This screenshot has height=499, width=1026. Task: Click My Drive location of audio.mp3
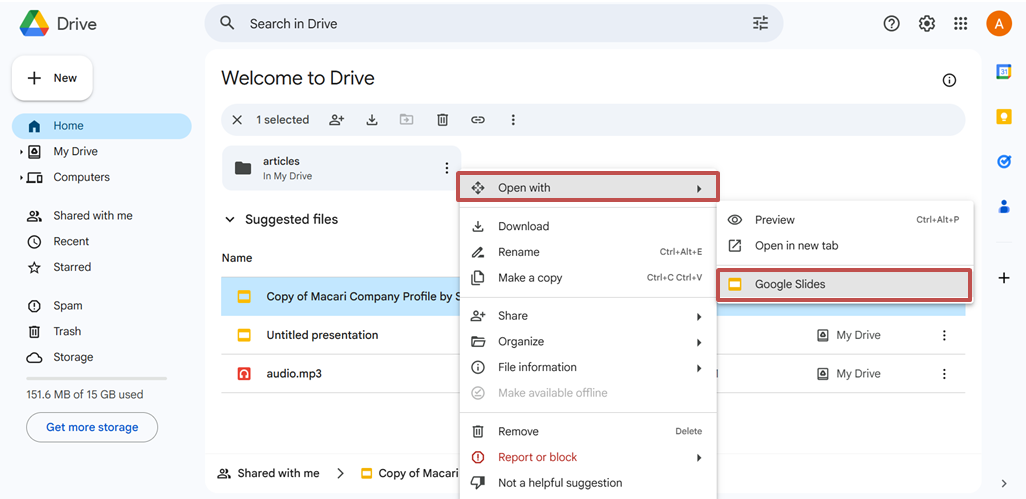[849, 374]
